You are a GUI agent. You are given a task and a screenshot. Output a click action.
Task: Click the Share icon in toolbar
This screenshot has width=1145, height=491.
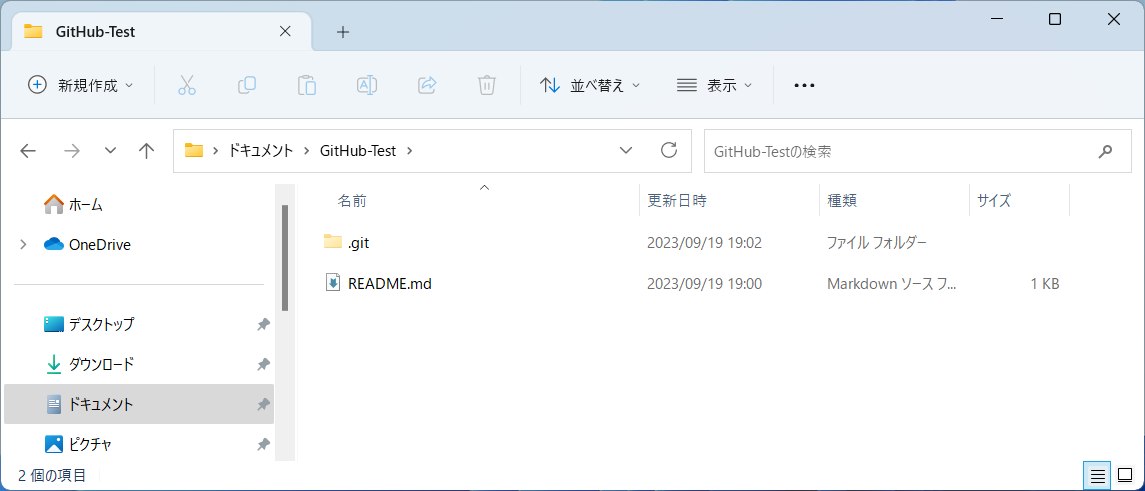427,85
